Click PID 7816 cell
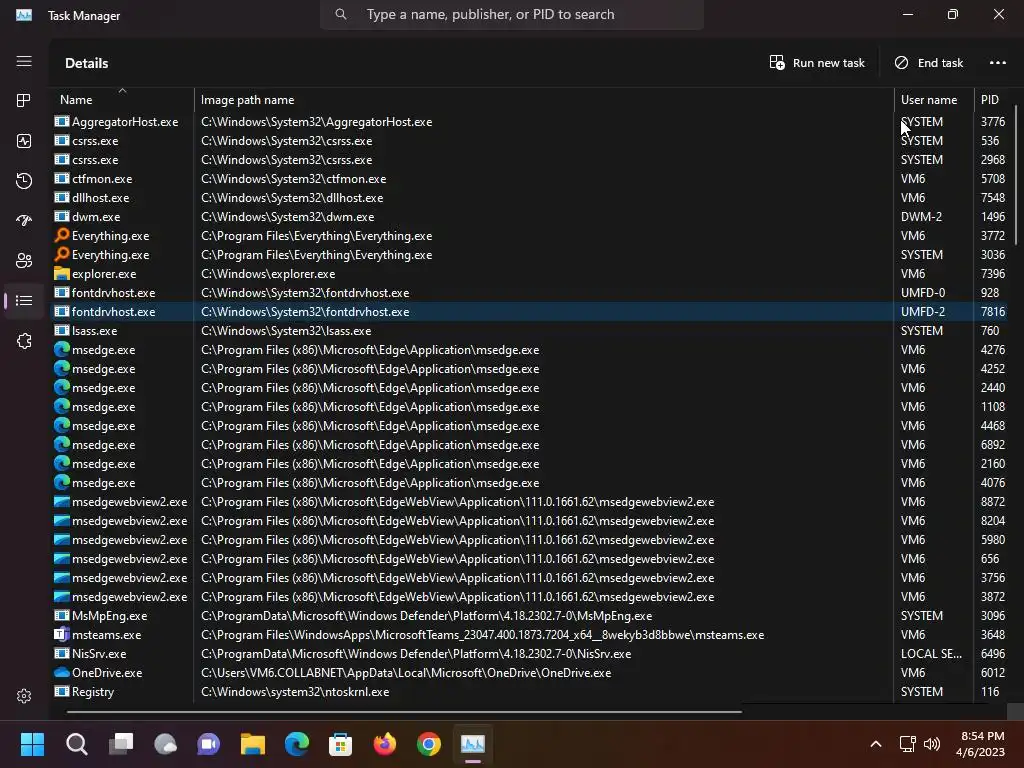 click(993, 312)
